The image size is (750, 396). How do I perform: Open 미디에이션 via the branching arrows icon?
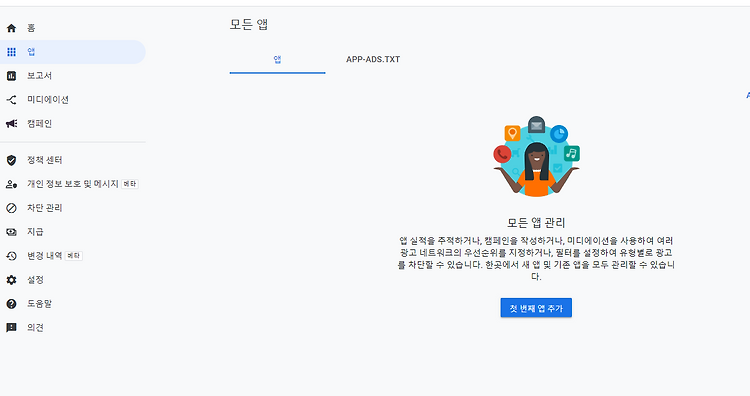point(11,100)
